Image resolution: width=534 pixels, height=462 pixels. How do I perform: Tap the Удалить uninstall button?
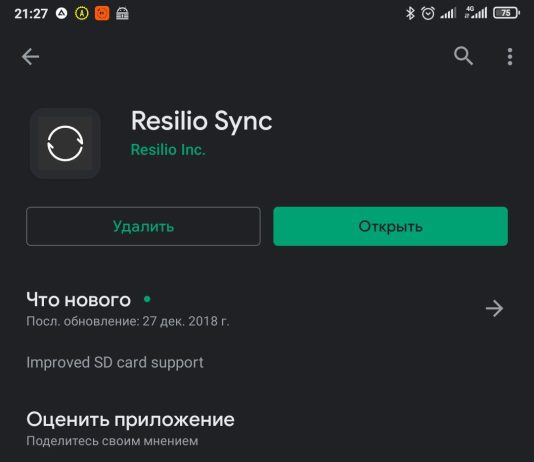point(143,226)
